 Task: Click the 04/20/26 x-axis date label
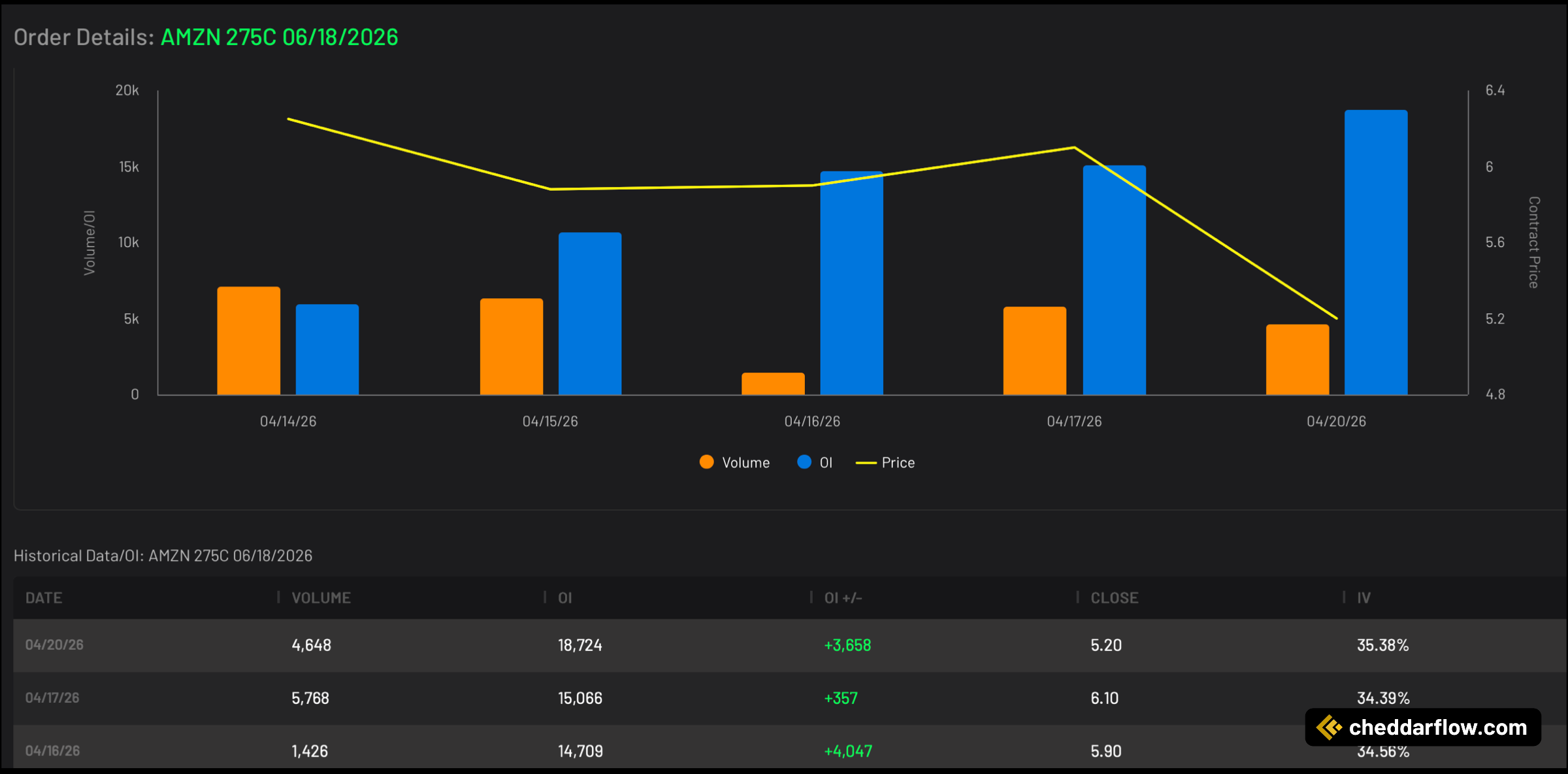(1336, 422)
